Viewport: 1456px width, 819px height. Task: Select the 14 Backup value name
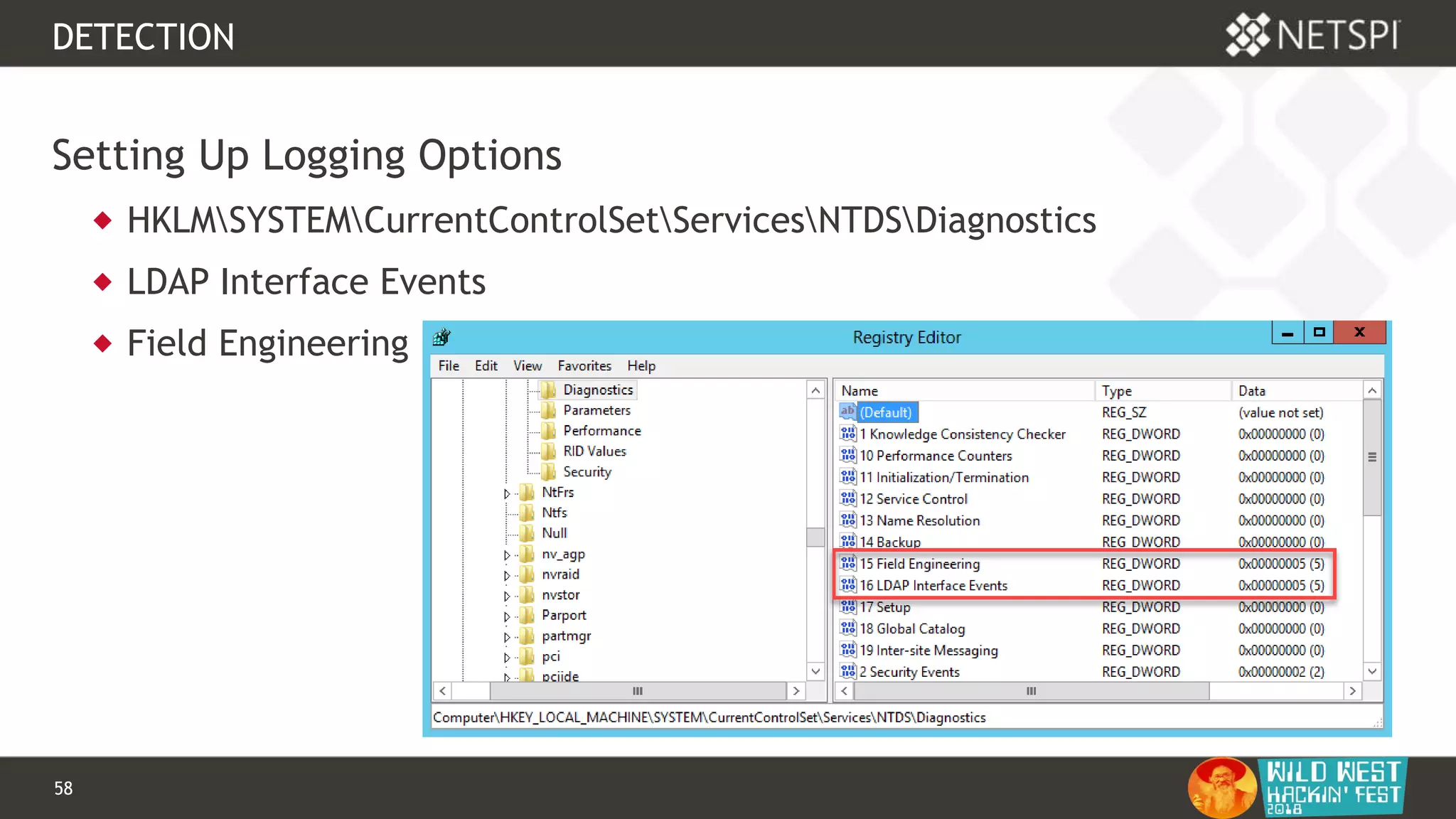[890, 542]
